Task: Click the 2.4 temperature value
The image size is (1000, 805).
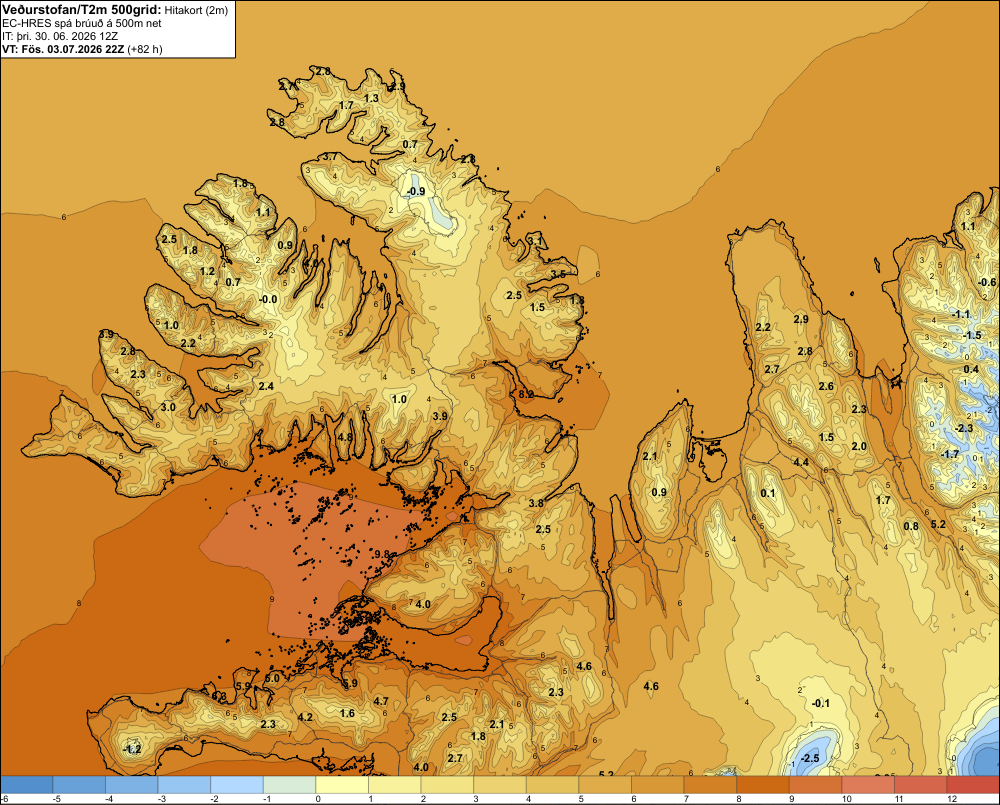Action: (x=266, y=386)
